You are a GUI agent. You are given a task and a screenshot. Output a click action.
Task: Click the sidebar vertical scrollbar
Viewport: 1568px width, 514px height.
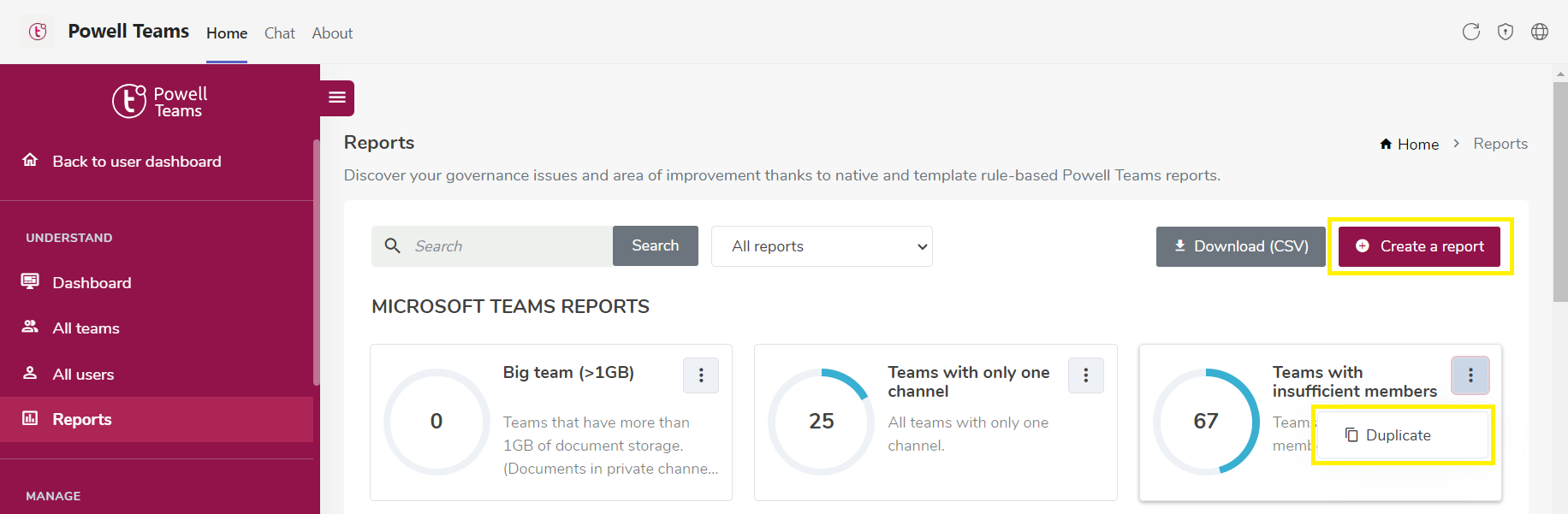(316, 263)
